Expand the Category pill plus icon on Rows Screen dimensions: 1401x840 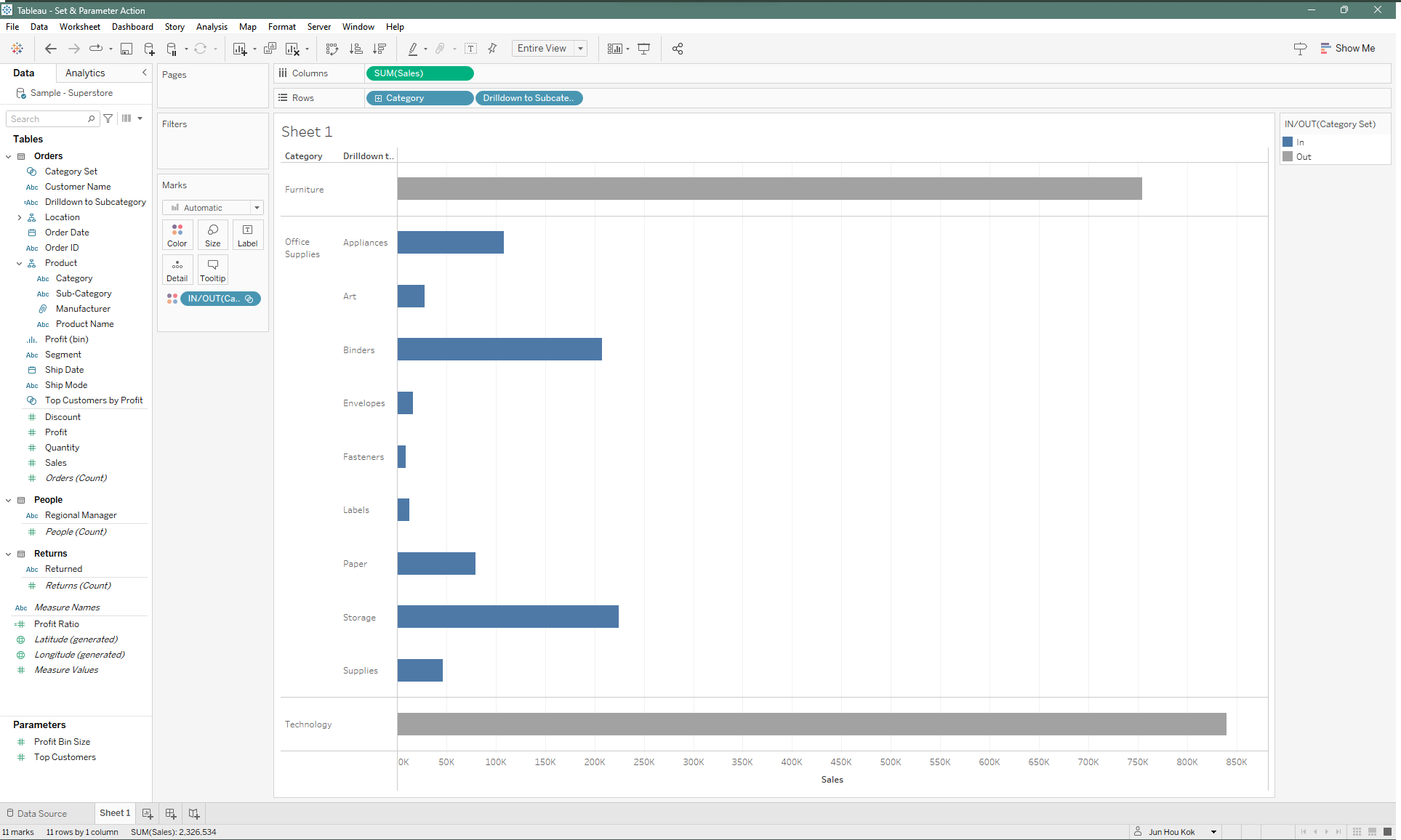pos(378,98)
